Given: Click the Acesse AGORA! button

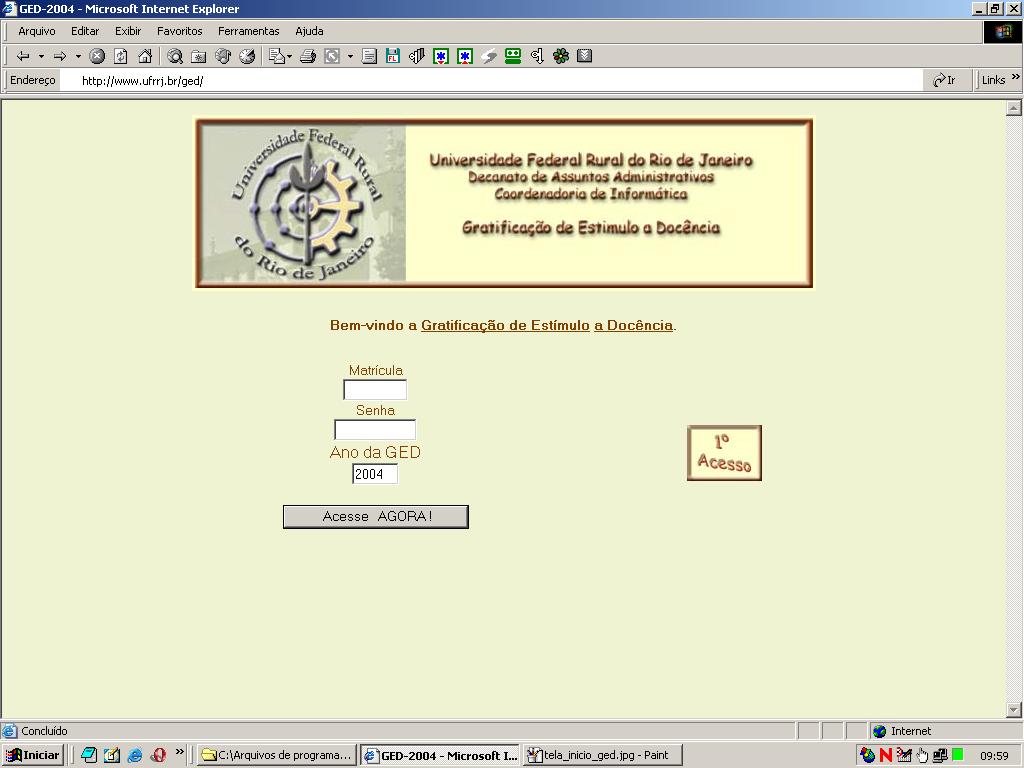Looking at the screenshot, I should click(x=376, y=517).
